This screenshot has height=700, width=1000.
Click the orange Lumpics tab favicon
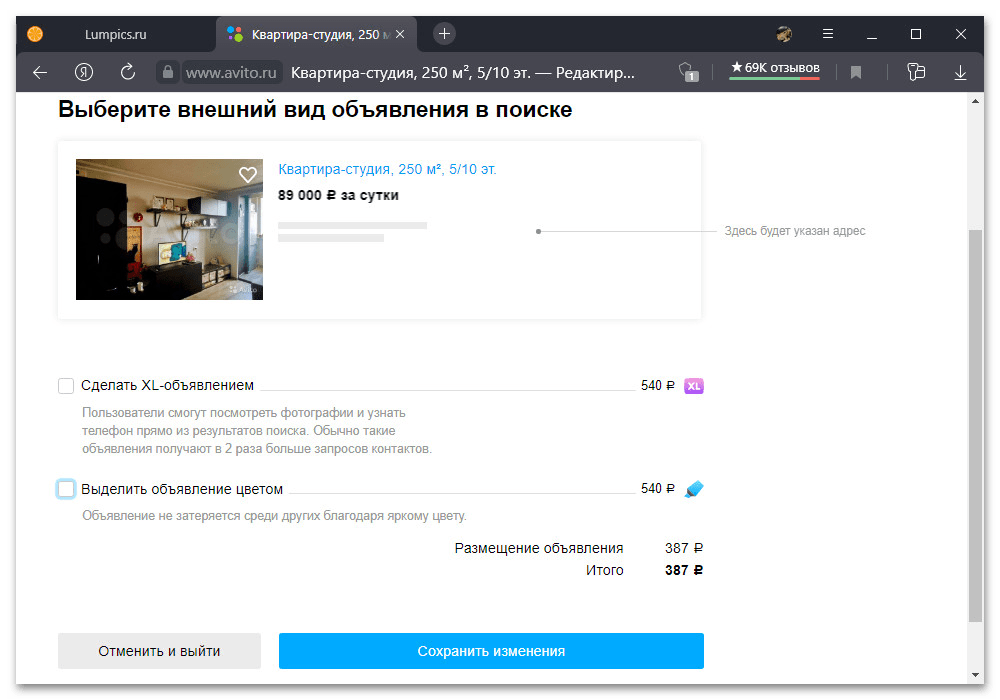(35, 34)
